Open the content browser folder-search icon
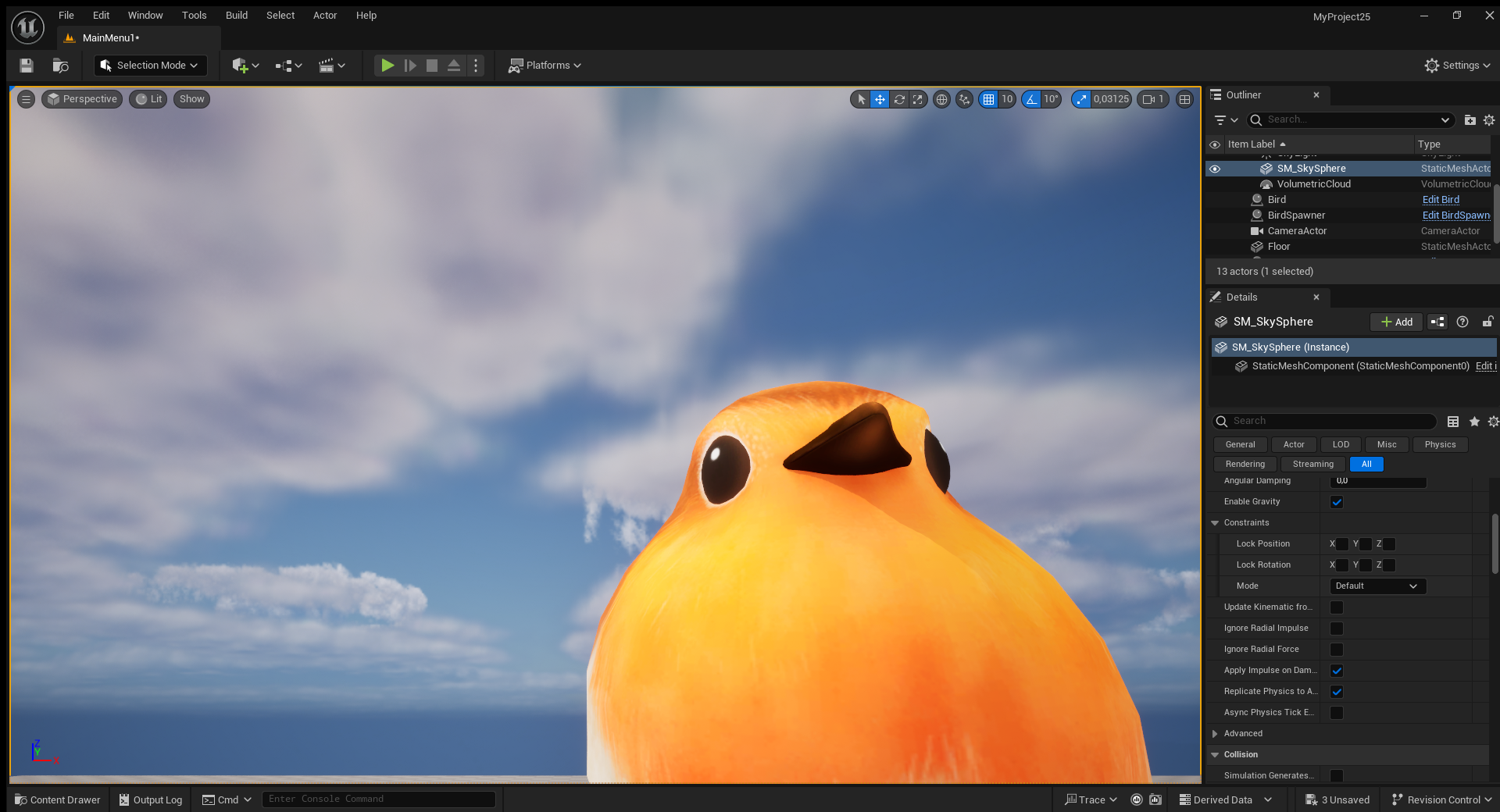 point(60,66)
